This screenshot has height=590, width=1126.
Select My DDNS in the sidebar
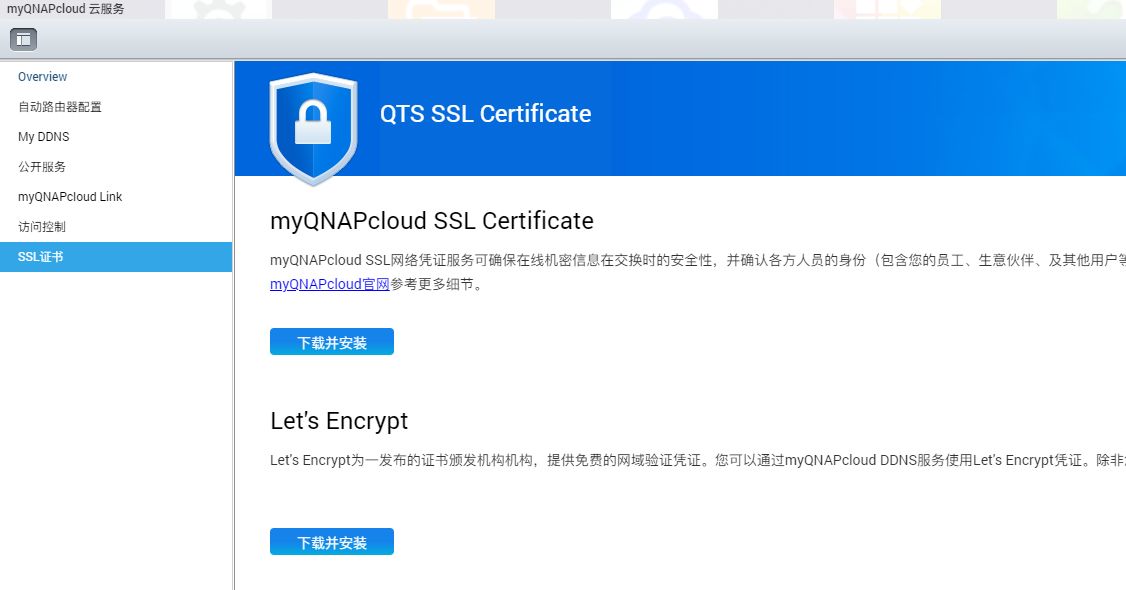click(x=44, y=137)
